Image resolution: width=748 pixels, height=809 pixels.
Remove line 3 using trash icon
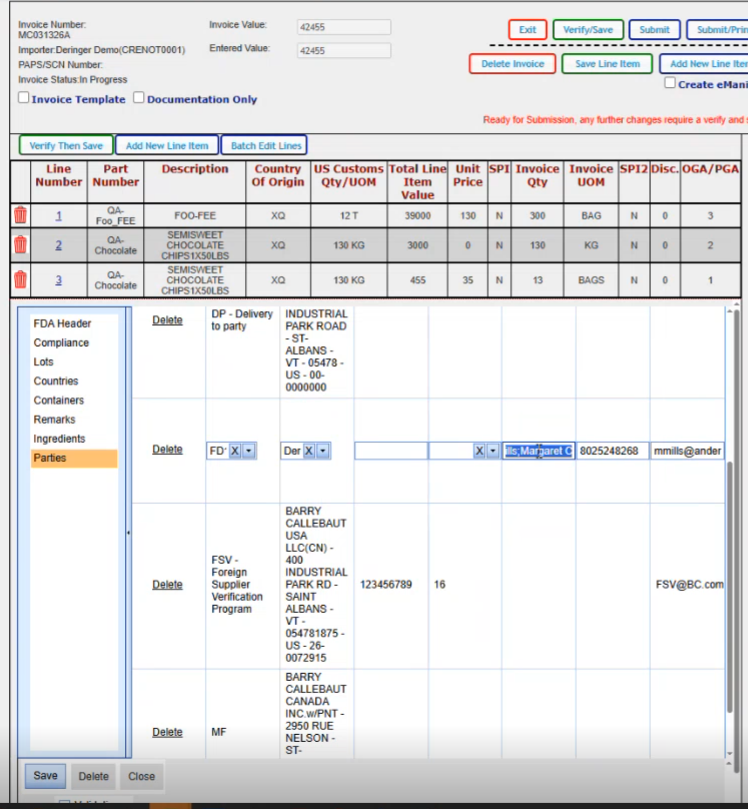click(20, 280)
